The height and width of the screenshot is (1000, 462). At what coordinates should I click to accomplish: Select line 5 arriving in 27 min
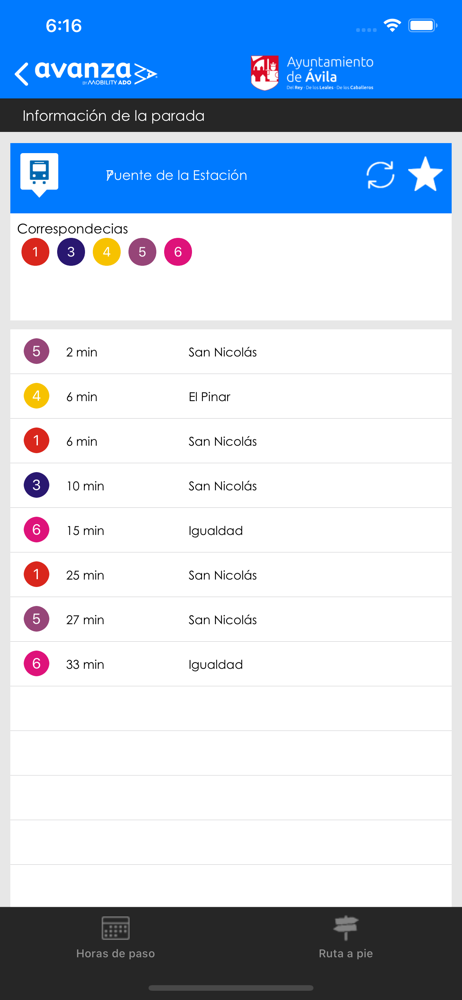(x=231, y=620)
